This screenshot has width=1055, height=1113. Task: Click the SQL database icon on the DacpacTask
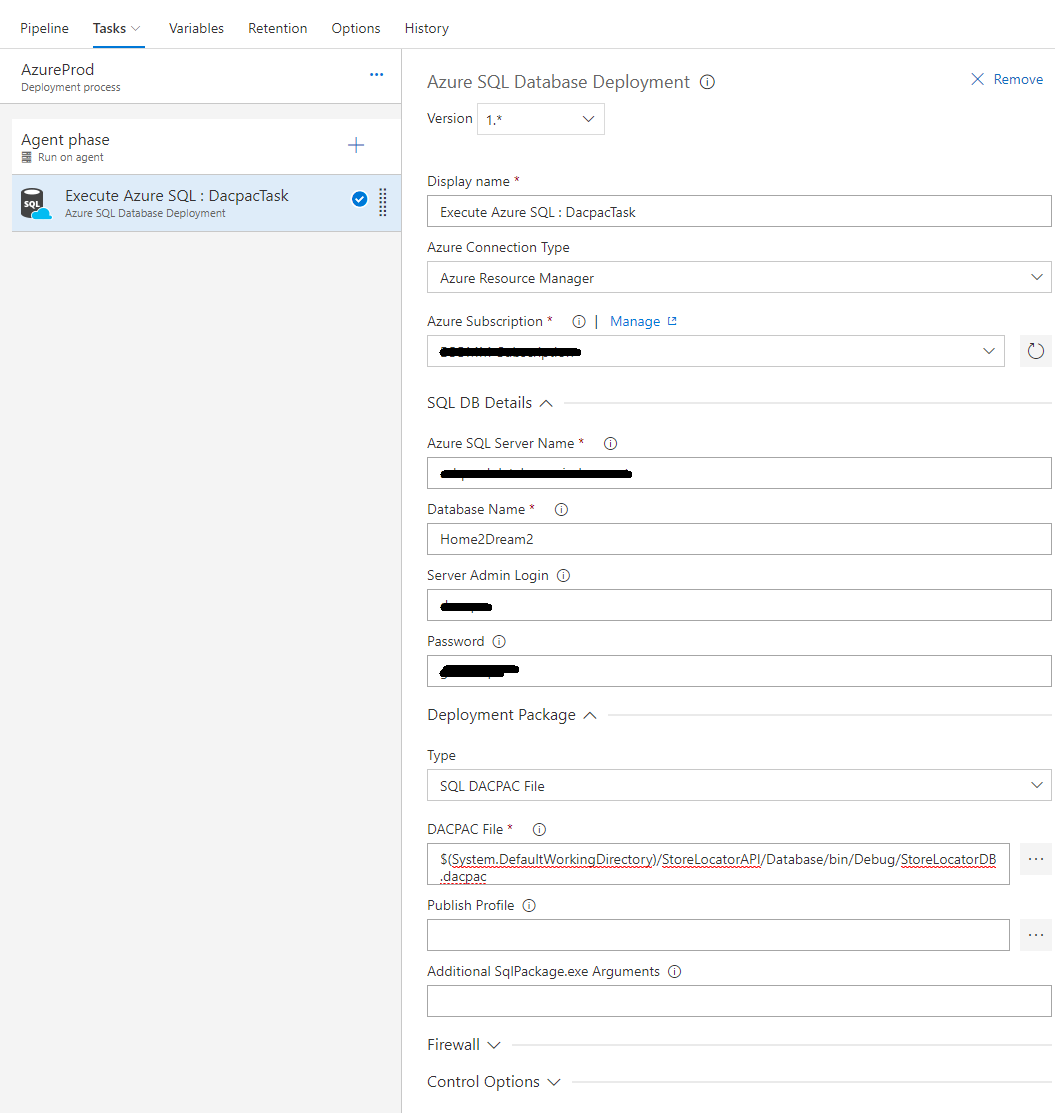(x=36, y=203)
